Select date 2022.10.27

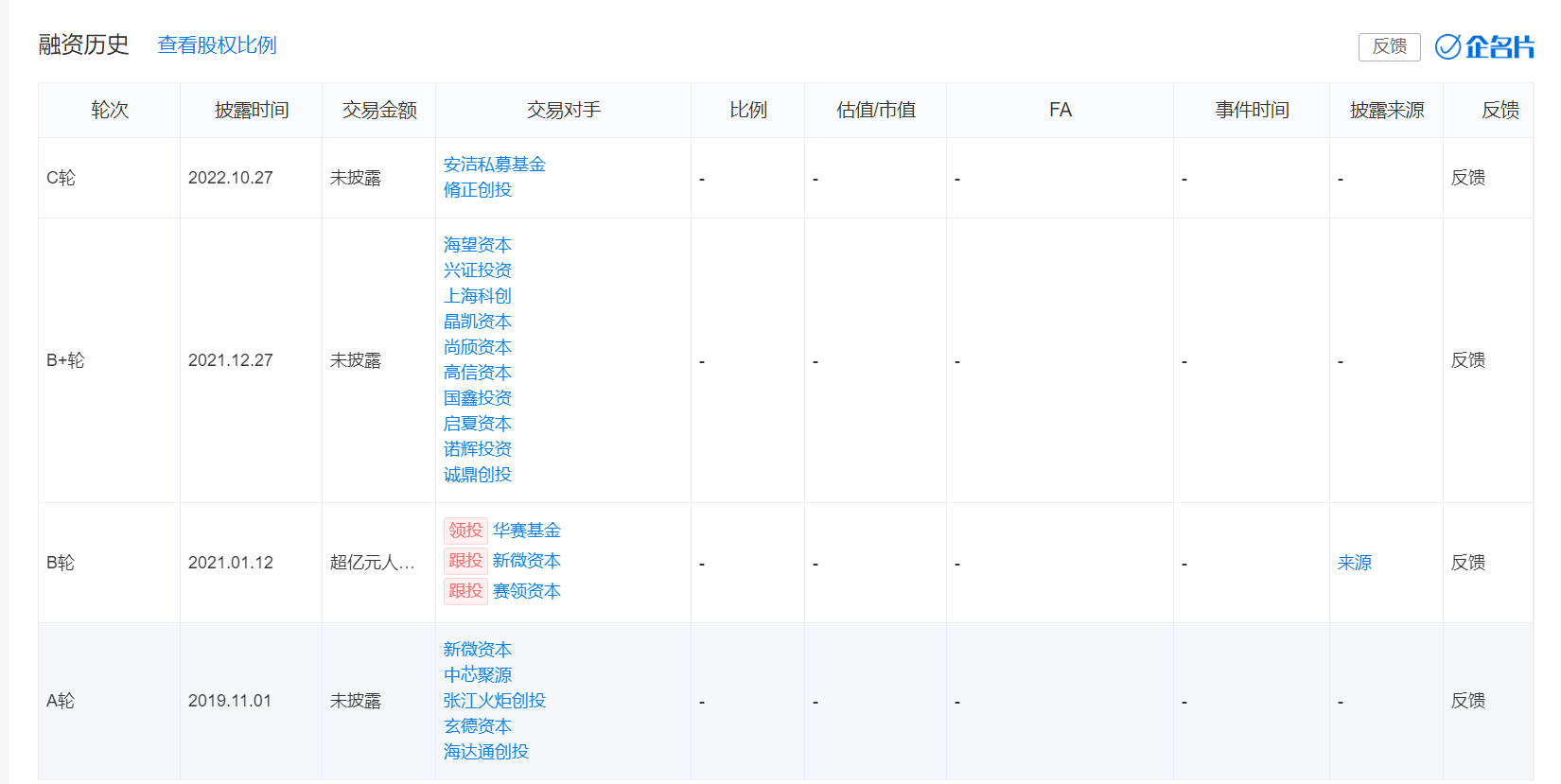(231, 178)
